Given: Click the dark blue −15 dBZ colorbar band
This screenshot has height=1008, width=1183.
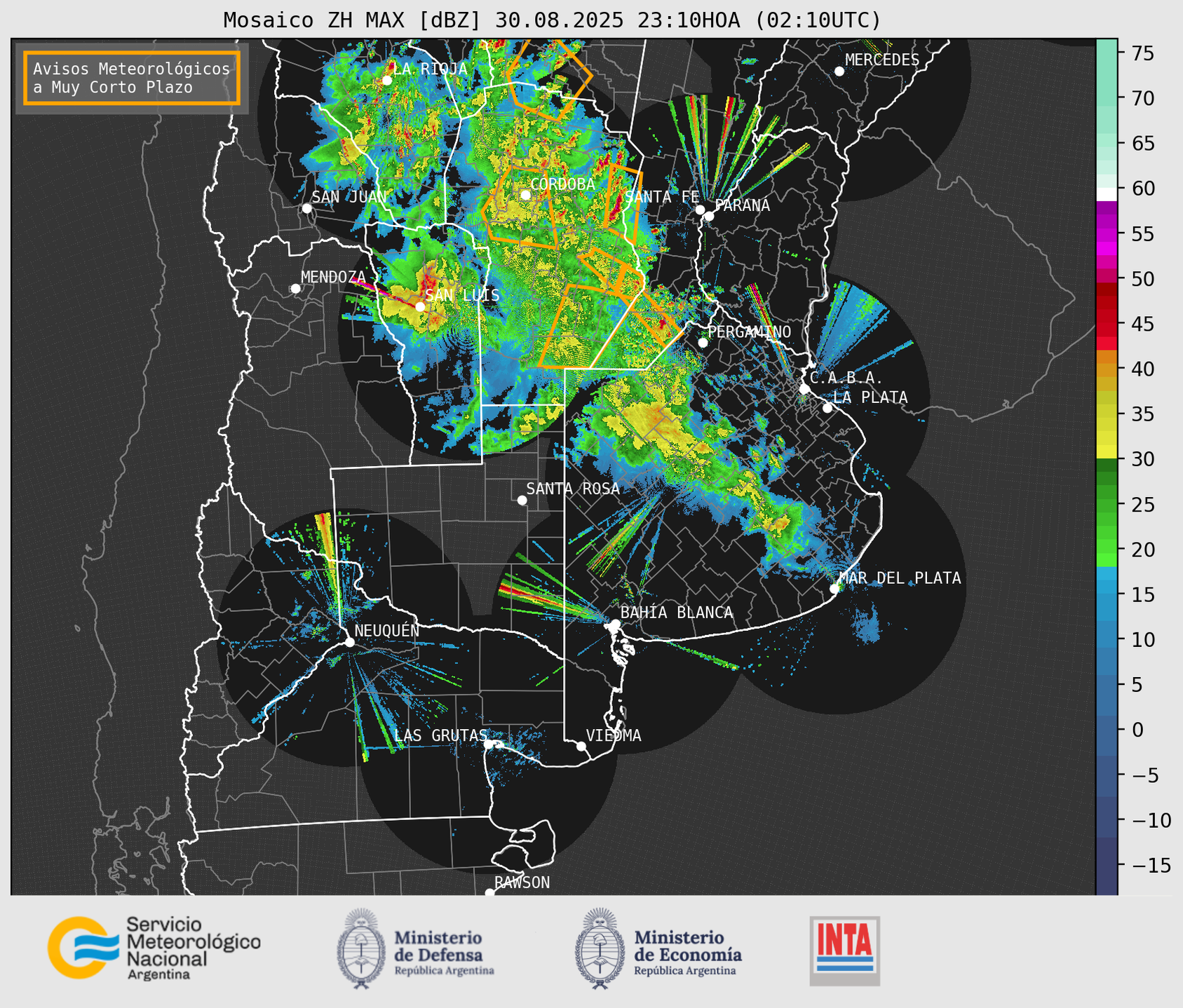Looking at the screenshot, I should pyautogui.click(x=1106, y=865).
